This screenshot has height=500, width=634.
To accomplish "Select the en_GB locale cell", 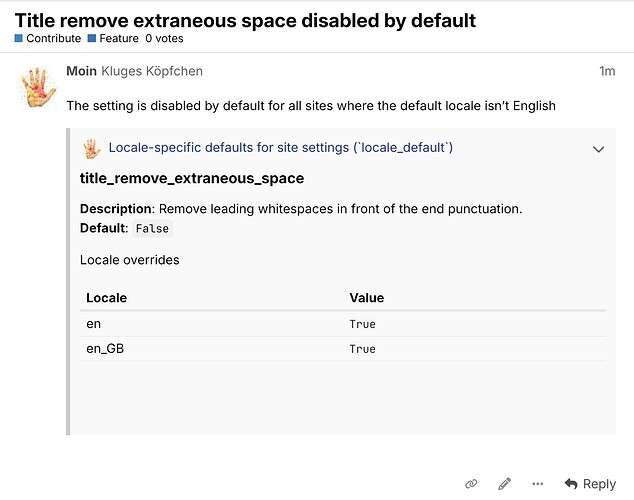I will pyautogui.click(x=105, y=348).
